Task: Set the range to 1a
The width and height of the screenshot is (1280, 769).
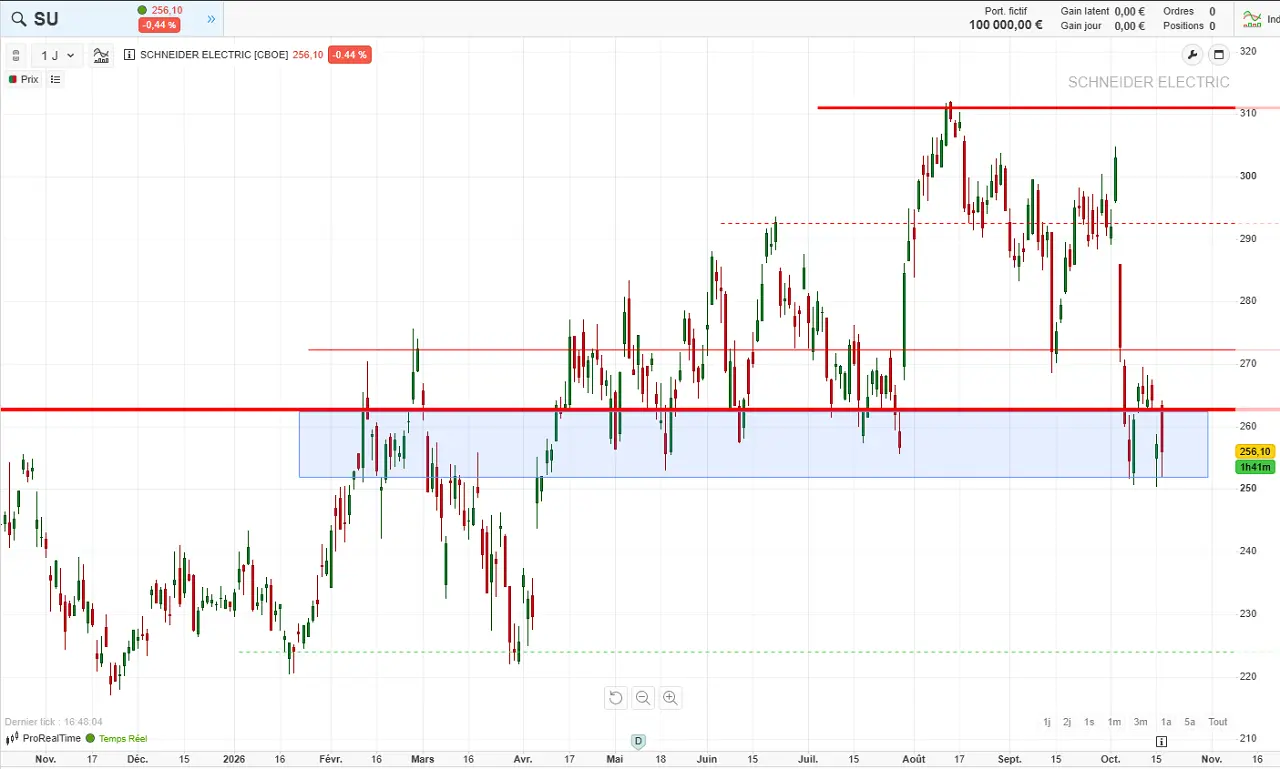Action: [x=1166, y=722]
